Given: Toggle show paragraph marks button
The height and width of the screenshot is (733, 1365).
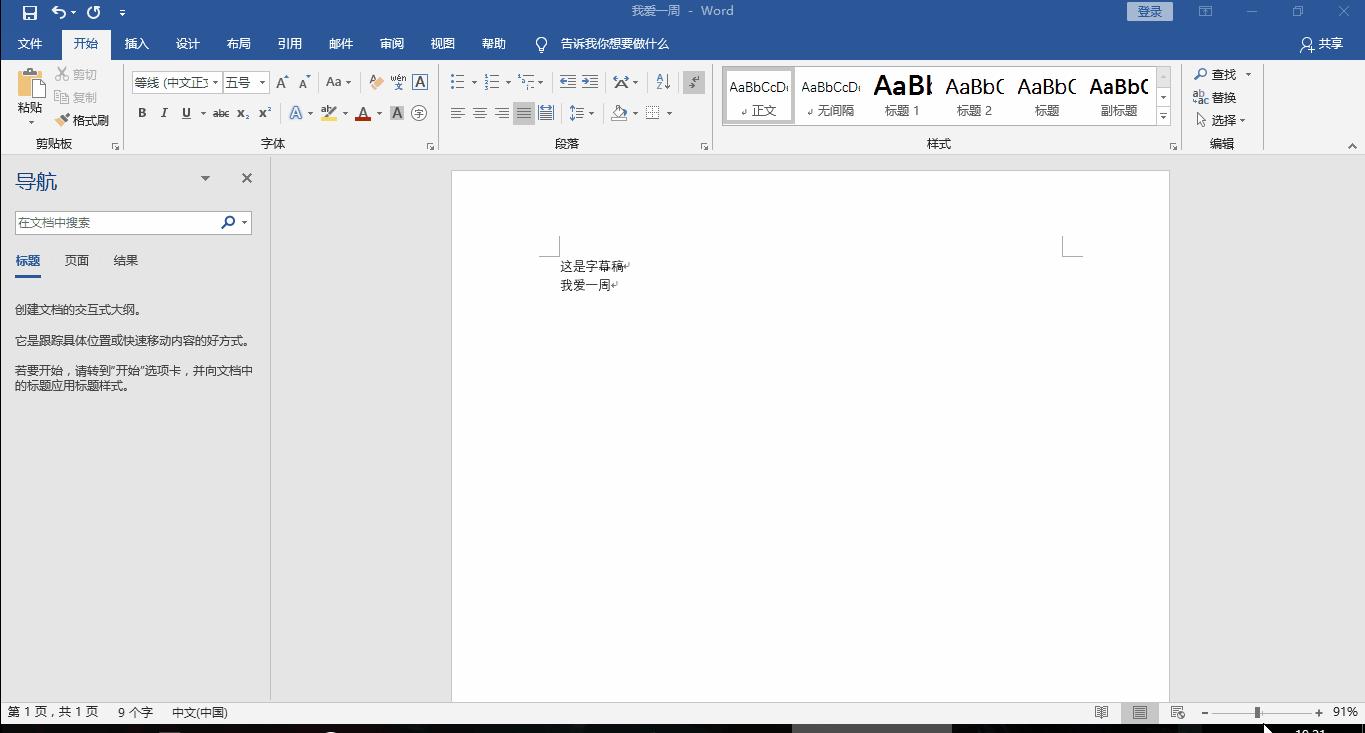Looking at the screenshot, I should (x=694, y=82).
